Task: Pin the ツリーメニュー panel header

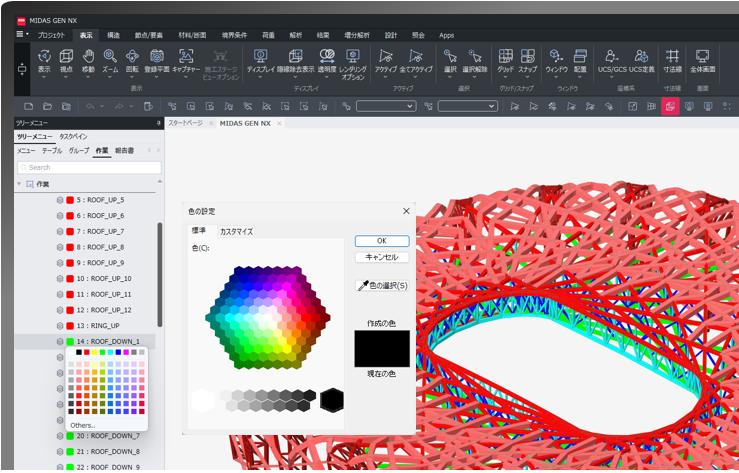Action: [158, 123]
